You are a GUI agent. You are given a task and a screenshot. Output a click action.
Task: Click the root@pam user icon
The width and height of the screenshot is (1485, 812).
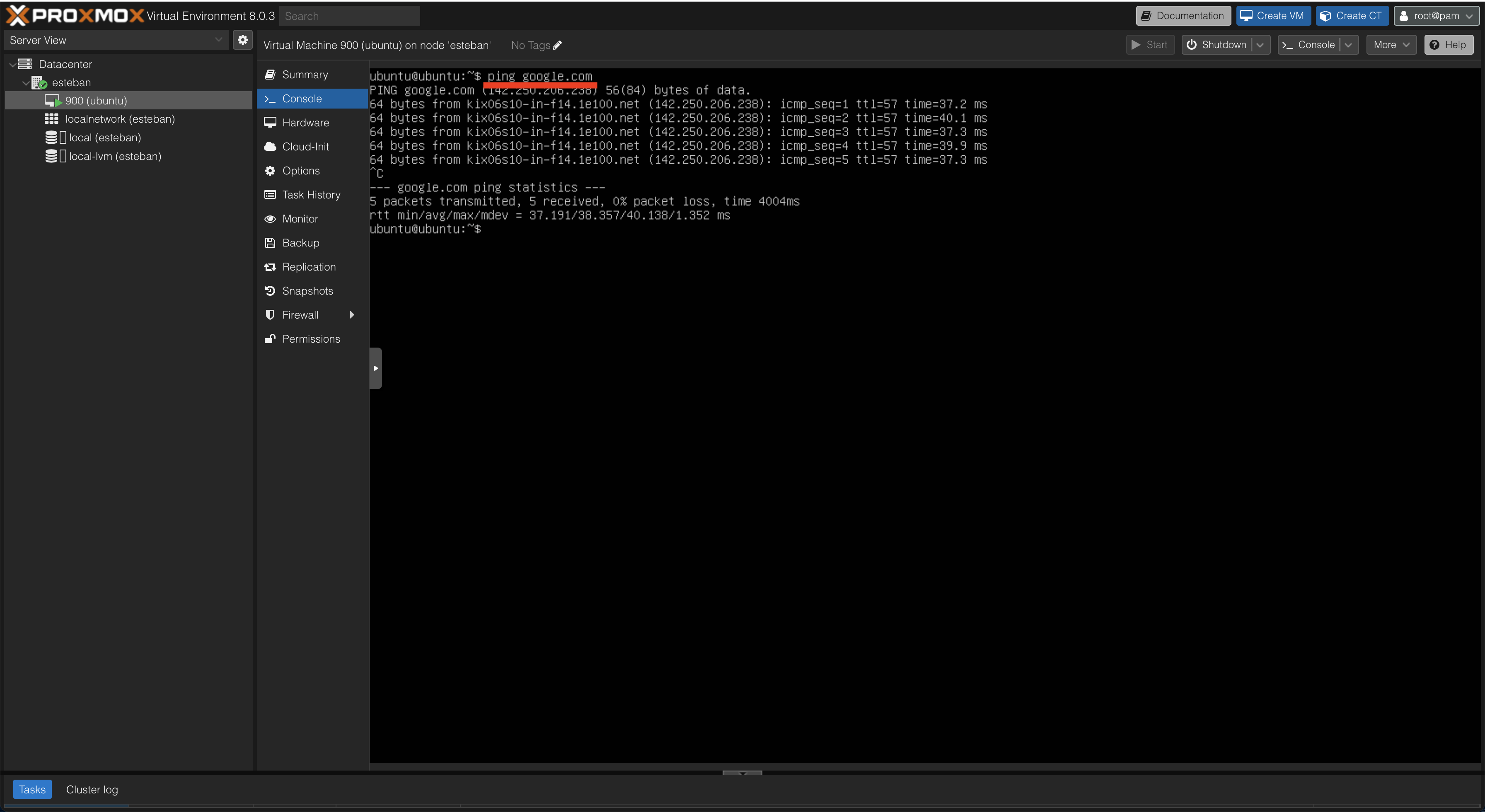pos(1404,16)
